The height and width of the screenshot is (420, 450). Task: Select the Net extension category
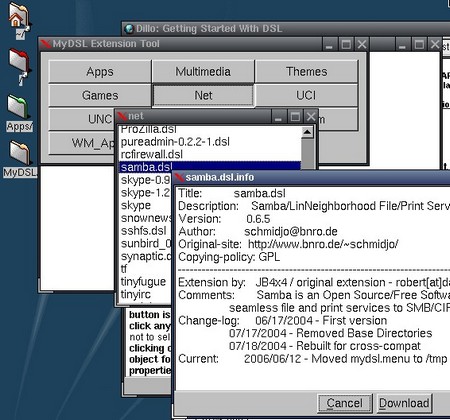203,96
